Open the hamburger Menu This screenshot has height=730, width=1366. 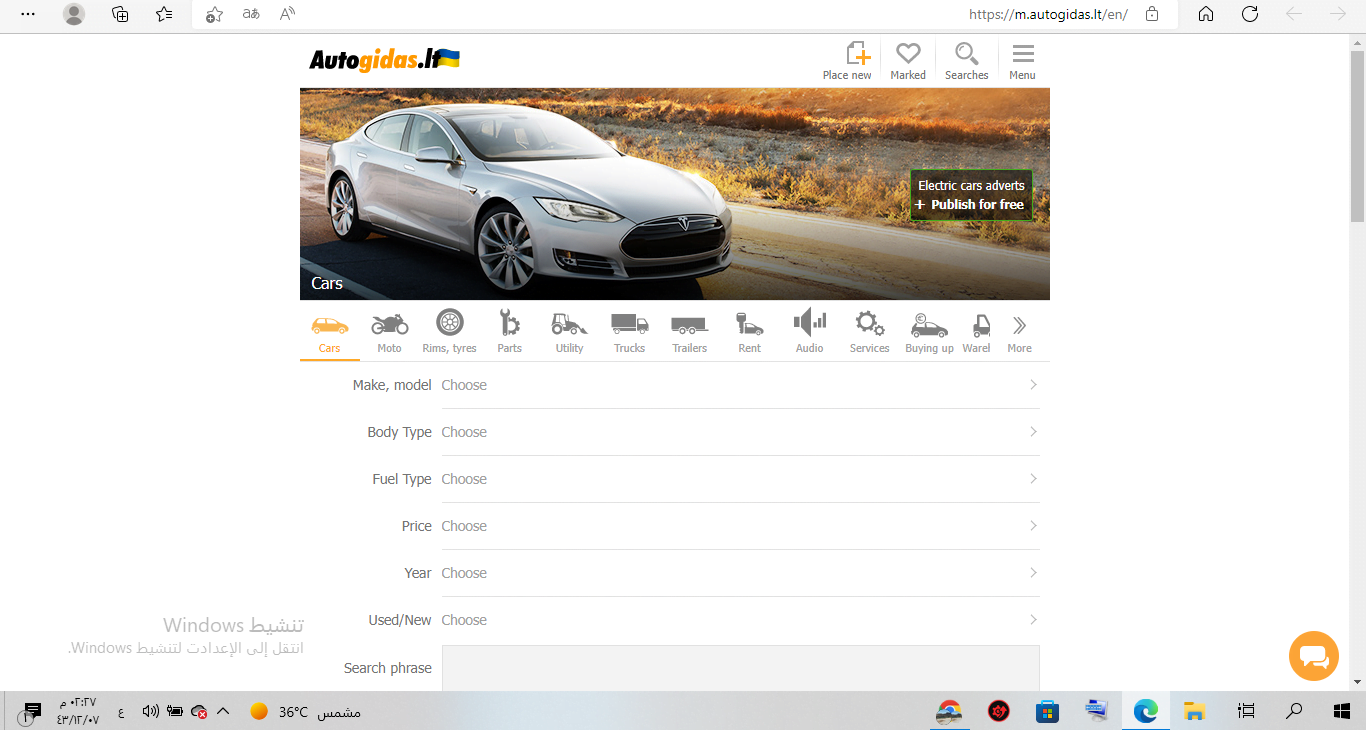(x=1022, y=61)
